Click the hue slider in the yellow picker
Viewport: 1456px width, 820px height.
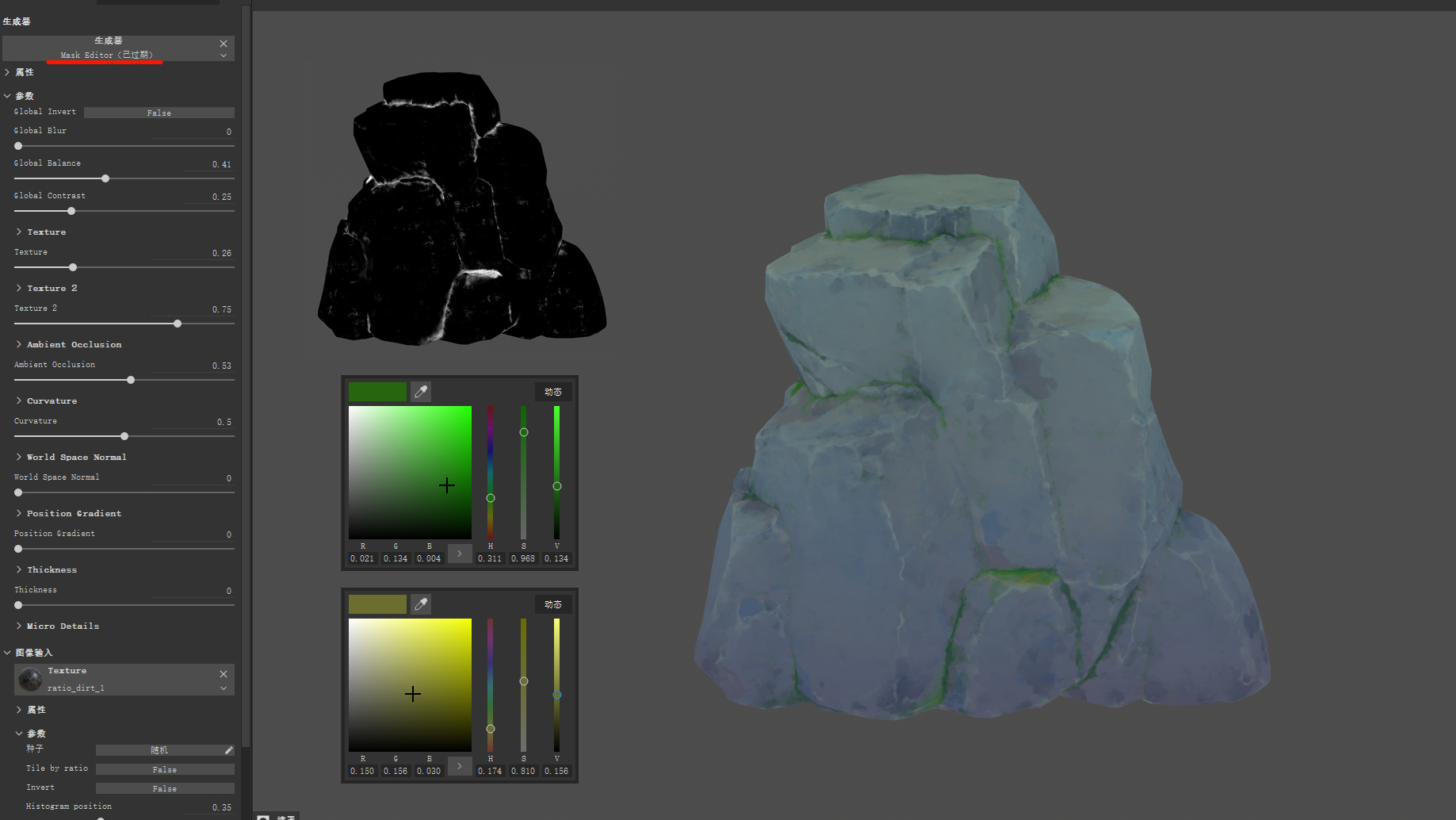(x=491, y=685)
